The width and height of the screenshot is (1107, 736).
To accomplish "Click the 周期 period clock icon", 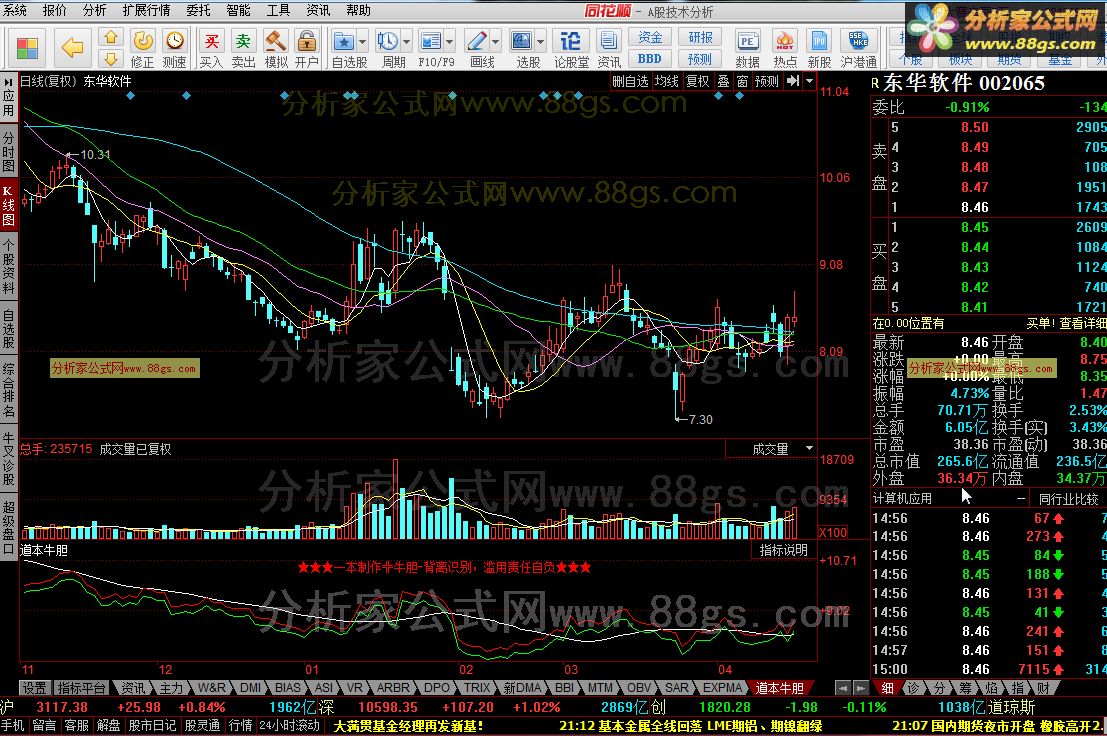I will 388,41.
